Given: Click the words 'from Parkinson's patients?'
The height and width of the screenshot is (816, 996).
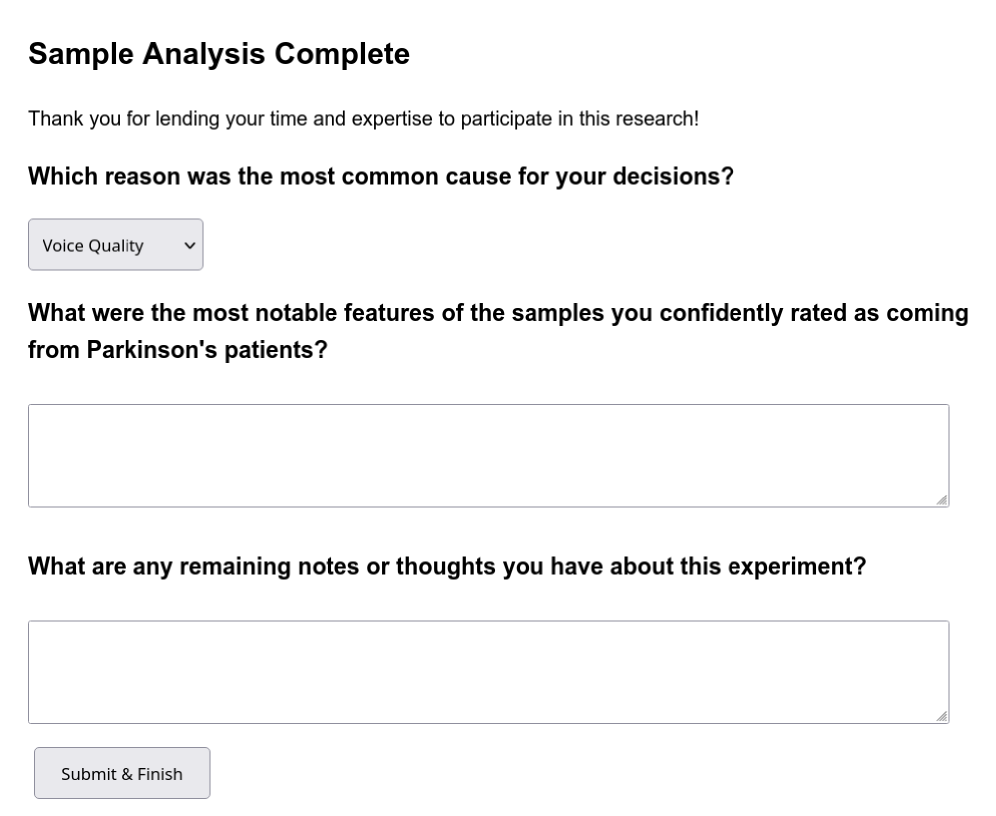Looking at the screenshot, I should click(177, 351).
